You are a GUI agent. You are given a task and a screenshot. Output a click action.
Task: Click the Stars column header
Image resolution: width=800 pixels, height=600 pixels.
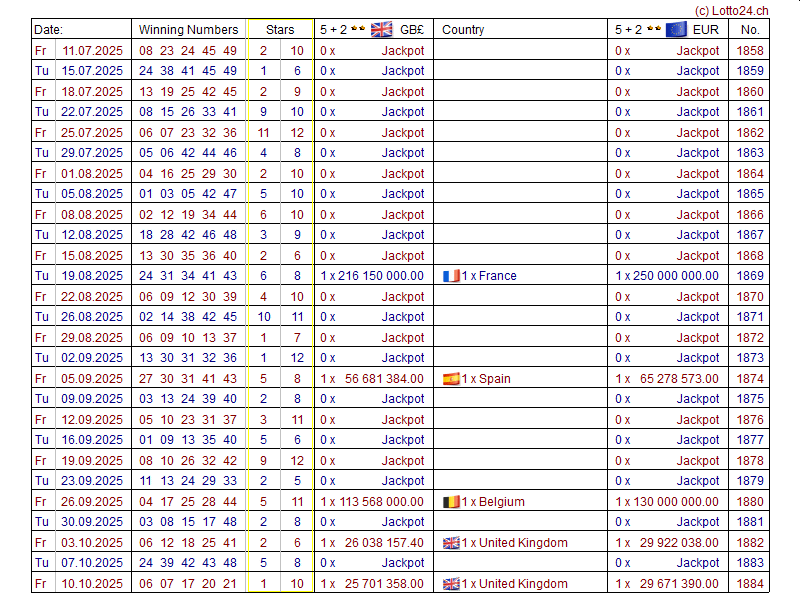pos(280,30)
